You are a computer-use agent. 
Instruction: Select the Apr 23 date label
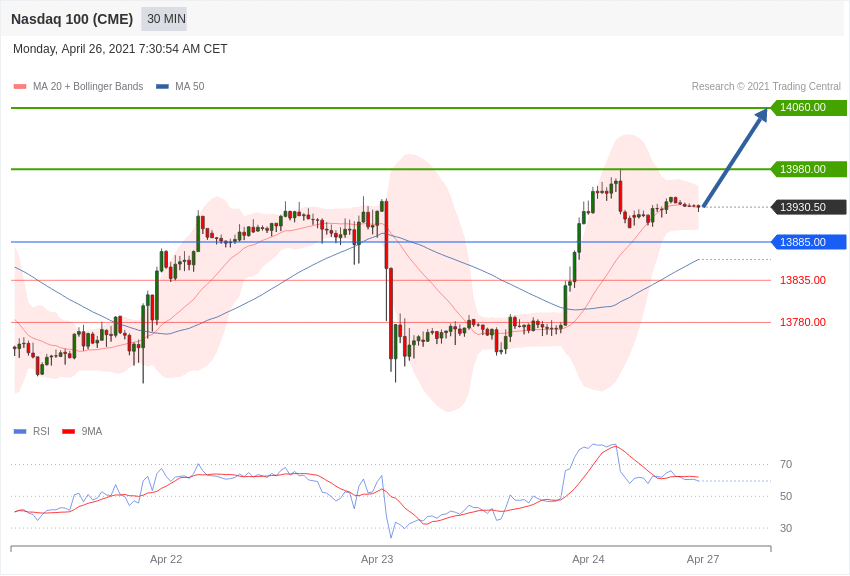(x=377, y=559)
